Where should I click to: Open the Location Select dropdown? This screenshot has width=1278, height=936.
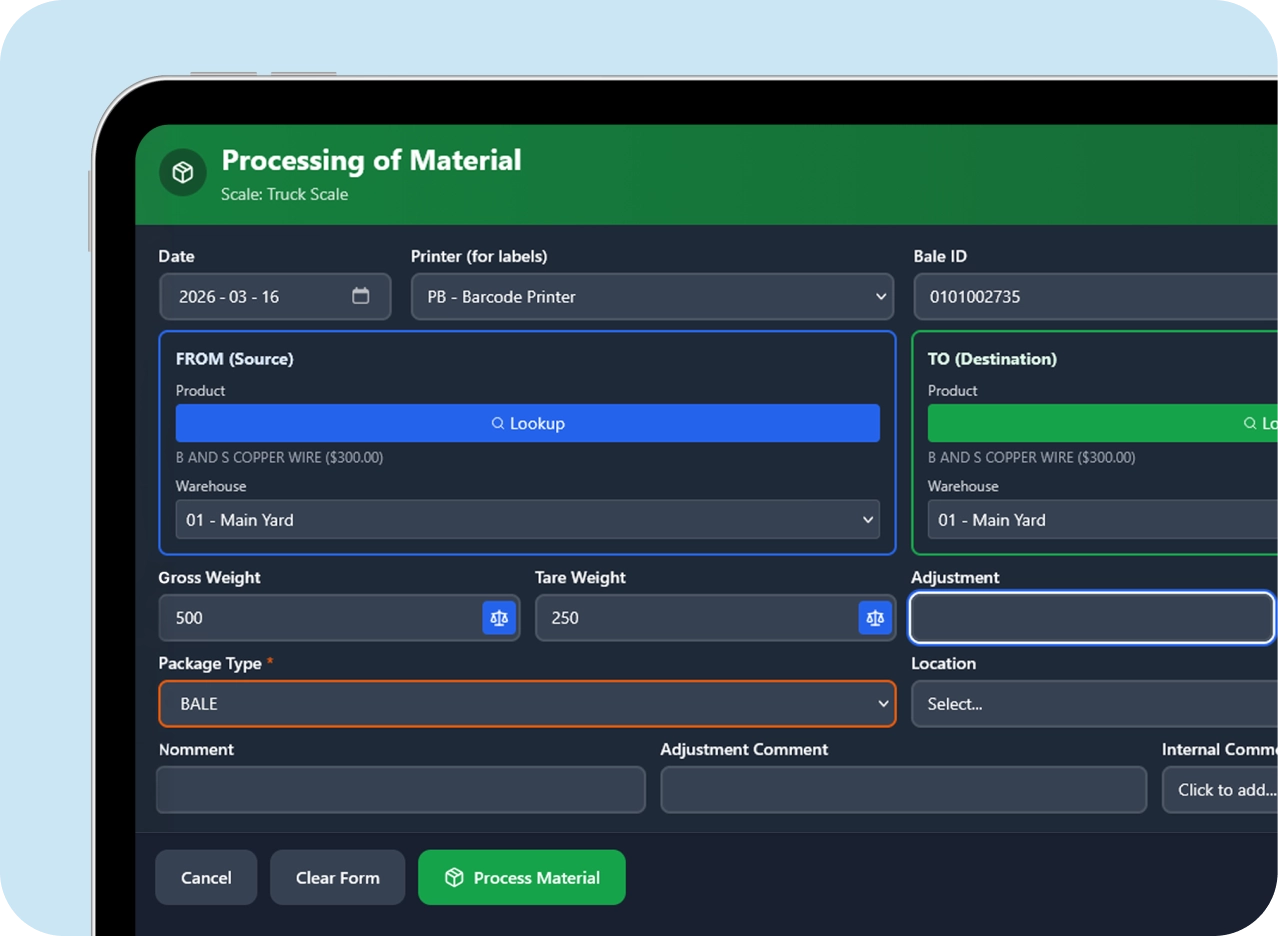1095,704
